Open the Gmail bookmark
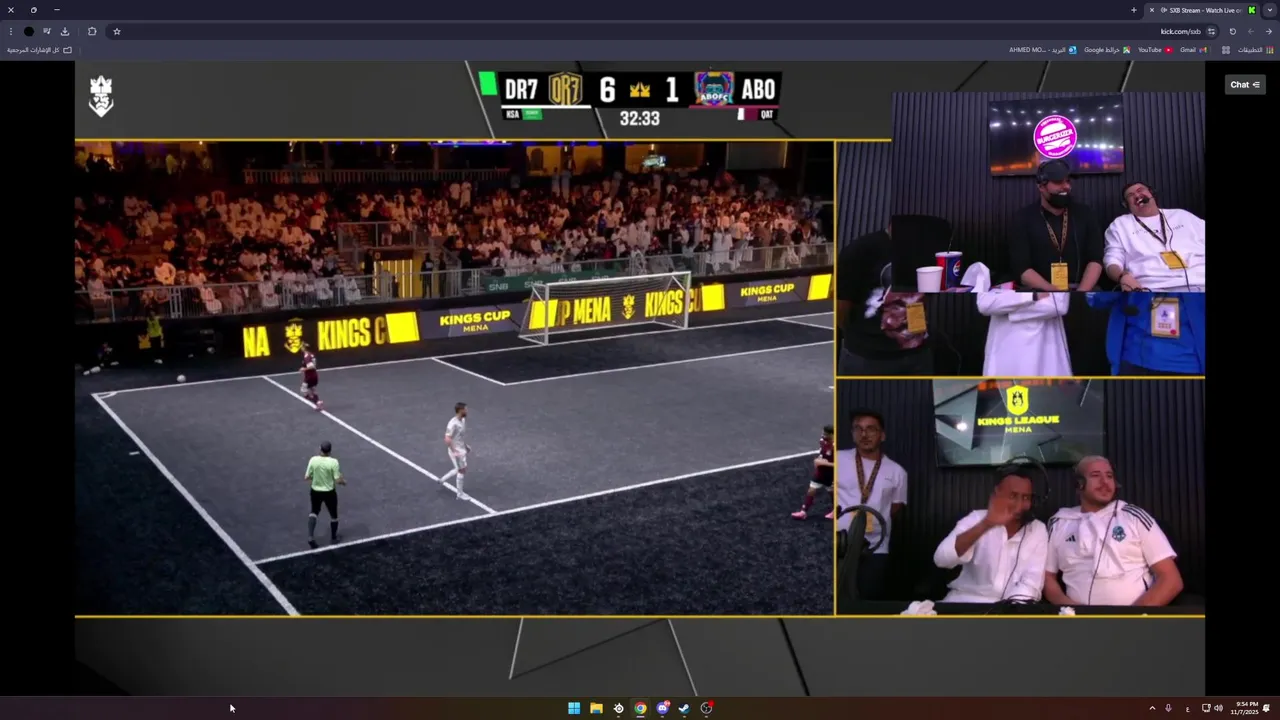 pos(1193,49)
